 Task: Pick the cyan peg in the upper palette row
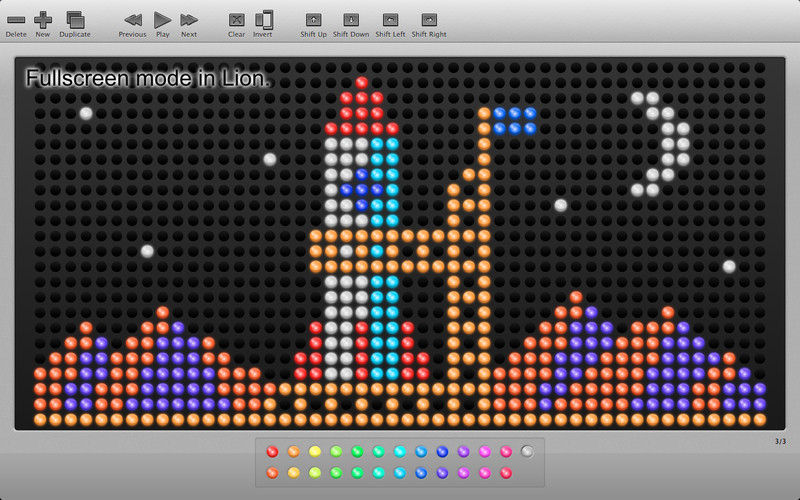[400, 452]
